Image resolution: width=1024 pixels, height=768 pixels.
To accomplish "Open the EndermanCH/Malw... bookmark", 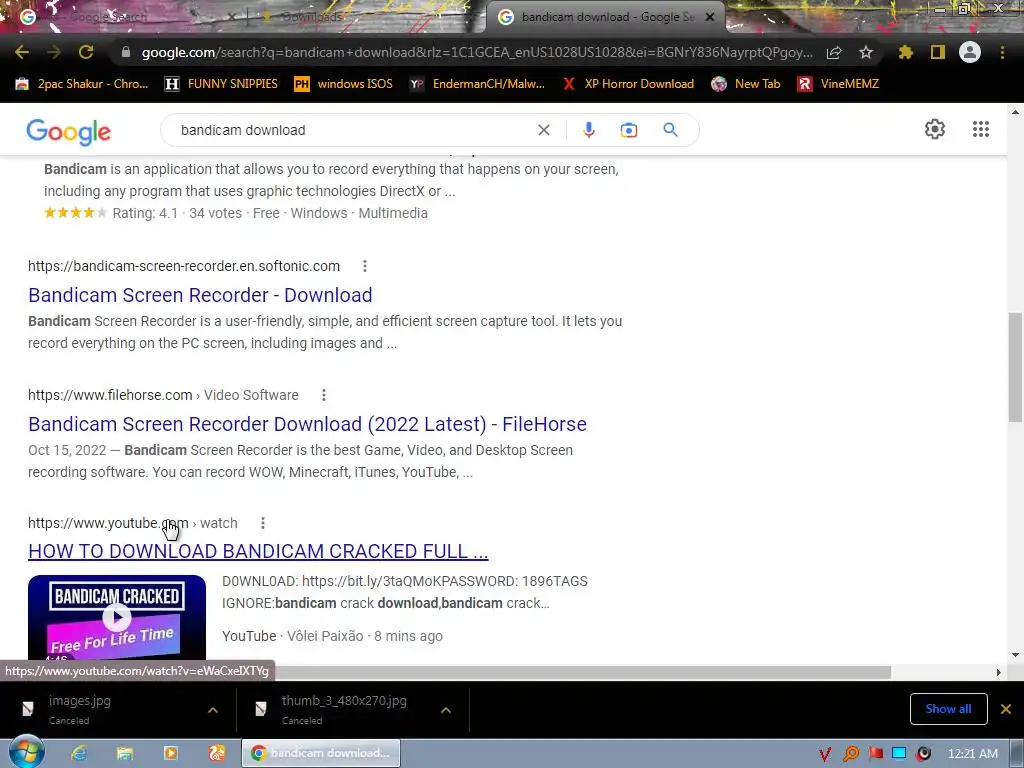I will coord(477,84).
